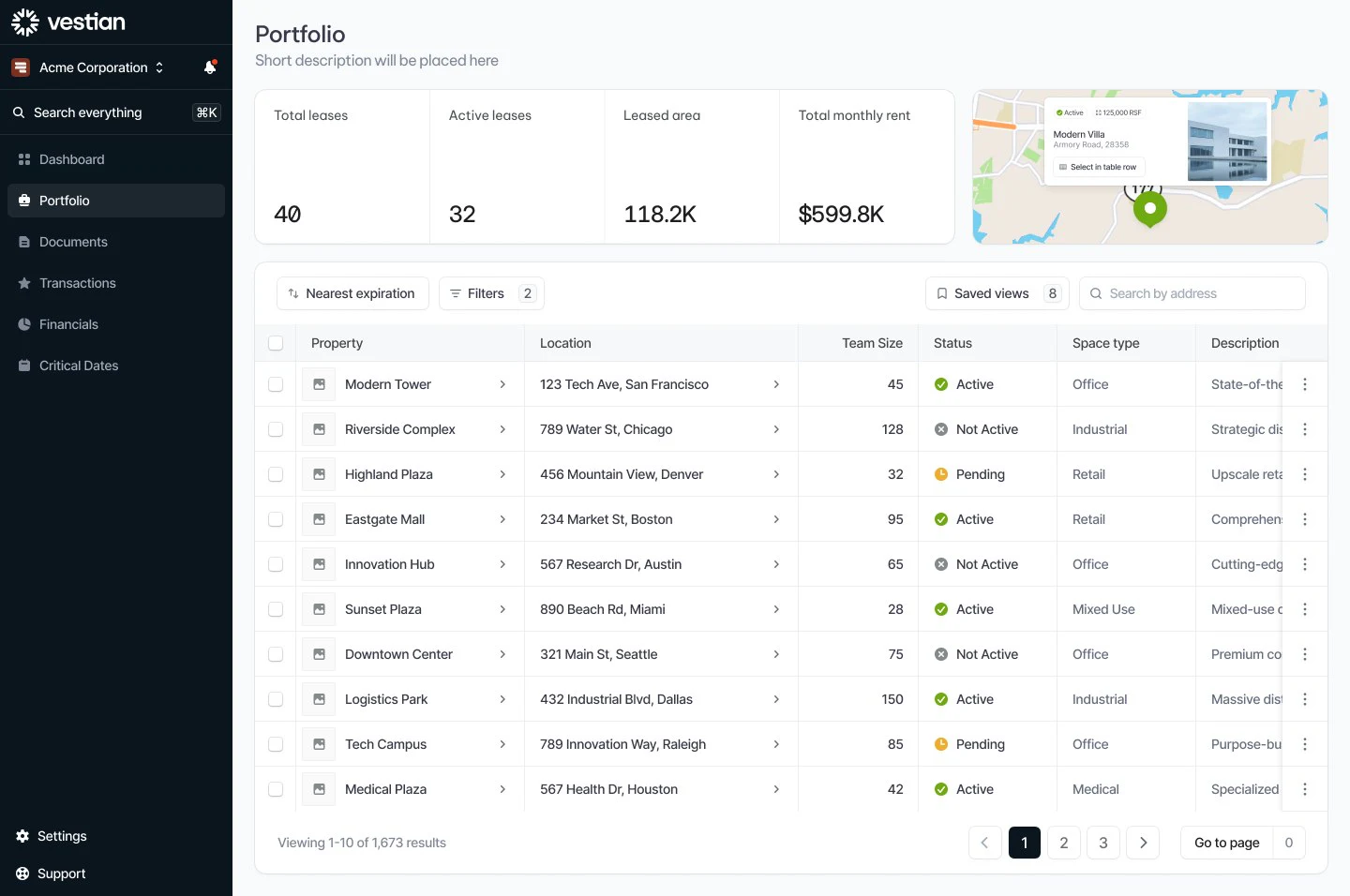Open Critical Dates in the sidebar
Viewport: 1350px width, 896px height.
coord(116,366)
